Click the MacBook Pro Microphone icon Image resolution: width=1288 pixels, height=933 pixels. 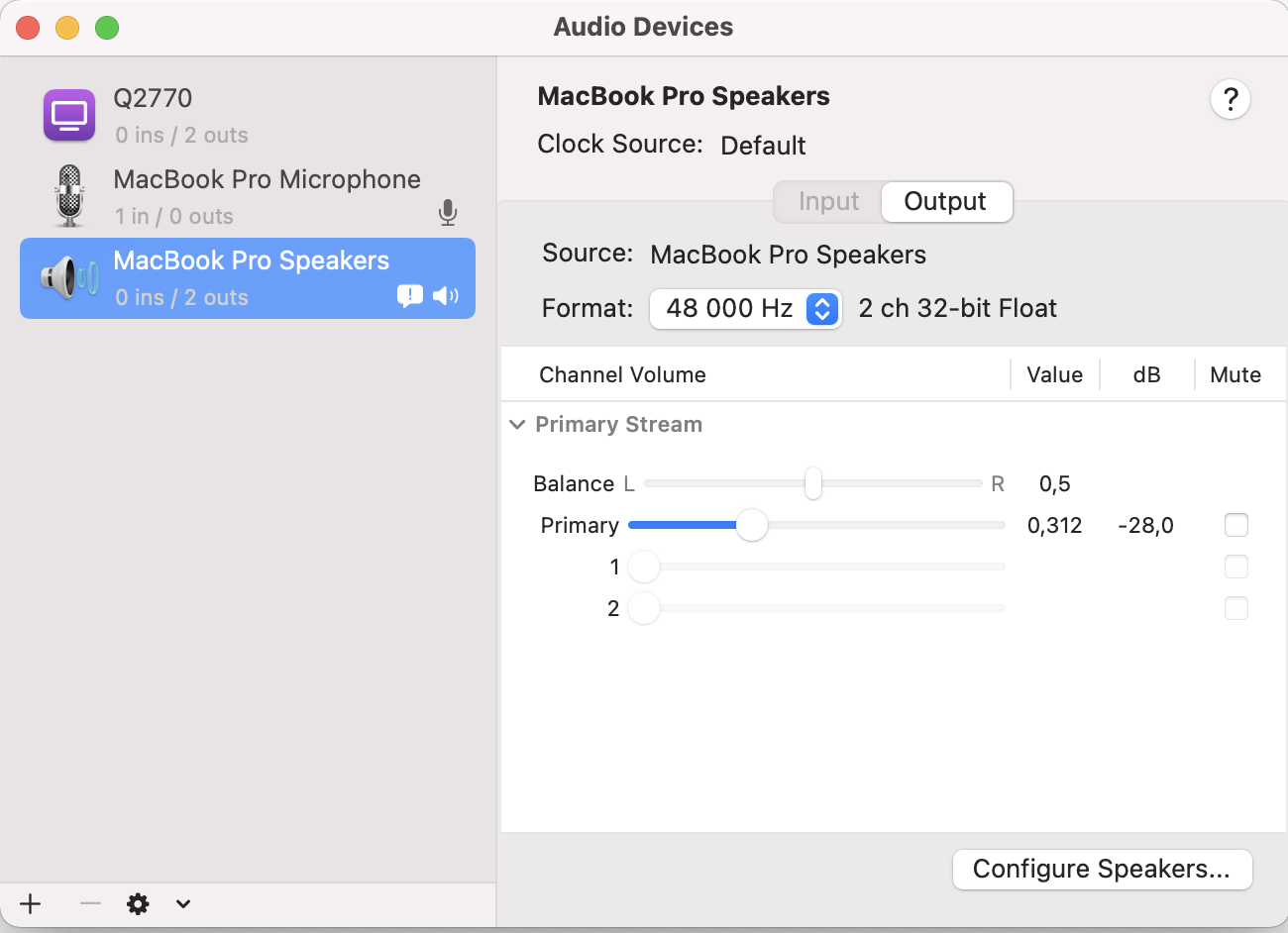(69, 196)
